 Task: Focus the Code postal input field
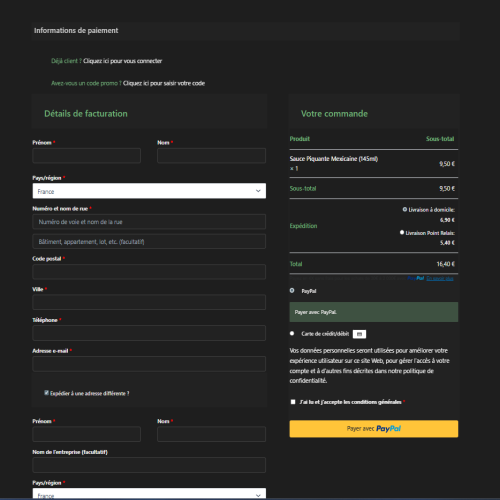149,272
